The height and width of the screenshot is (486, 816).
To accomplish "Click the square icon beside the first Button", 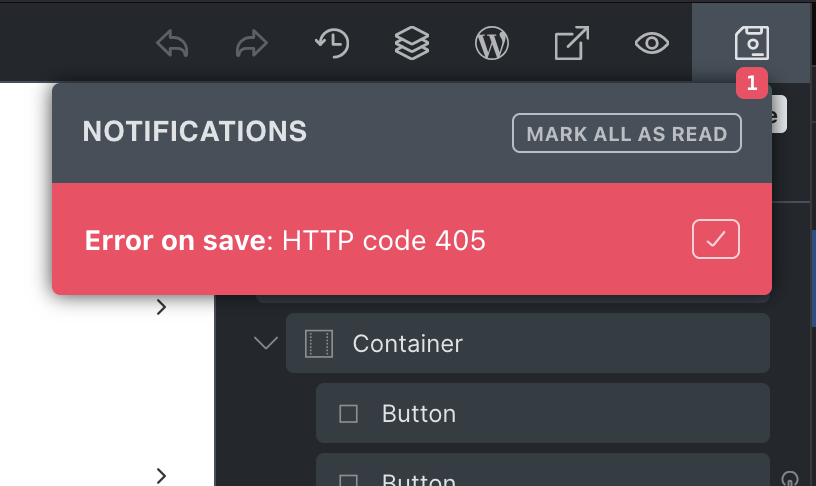I will click(x=348, y=414).
